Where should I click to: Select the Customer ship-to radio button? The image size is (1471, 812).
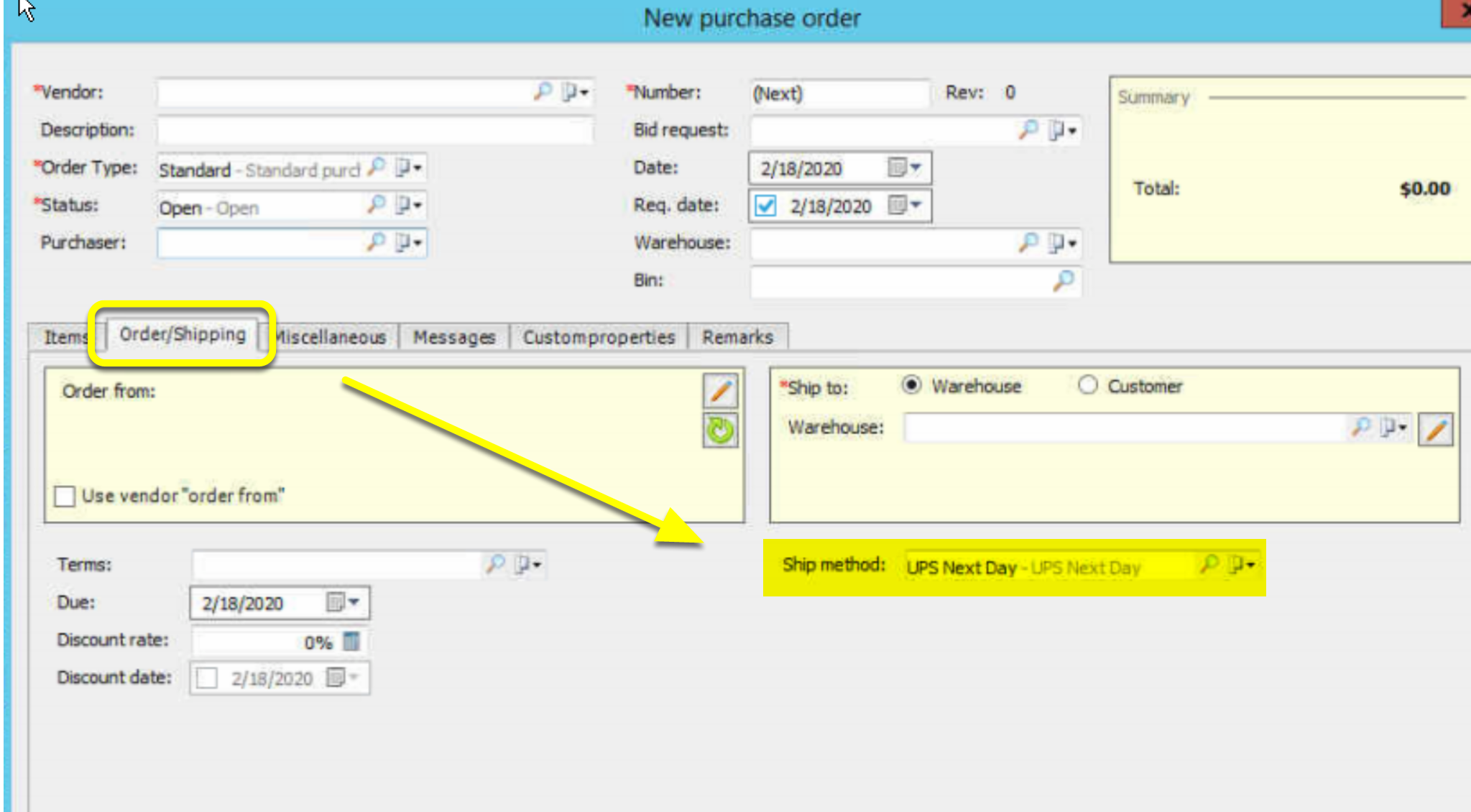coord(1087,385)
